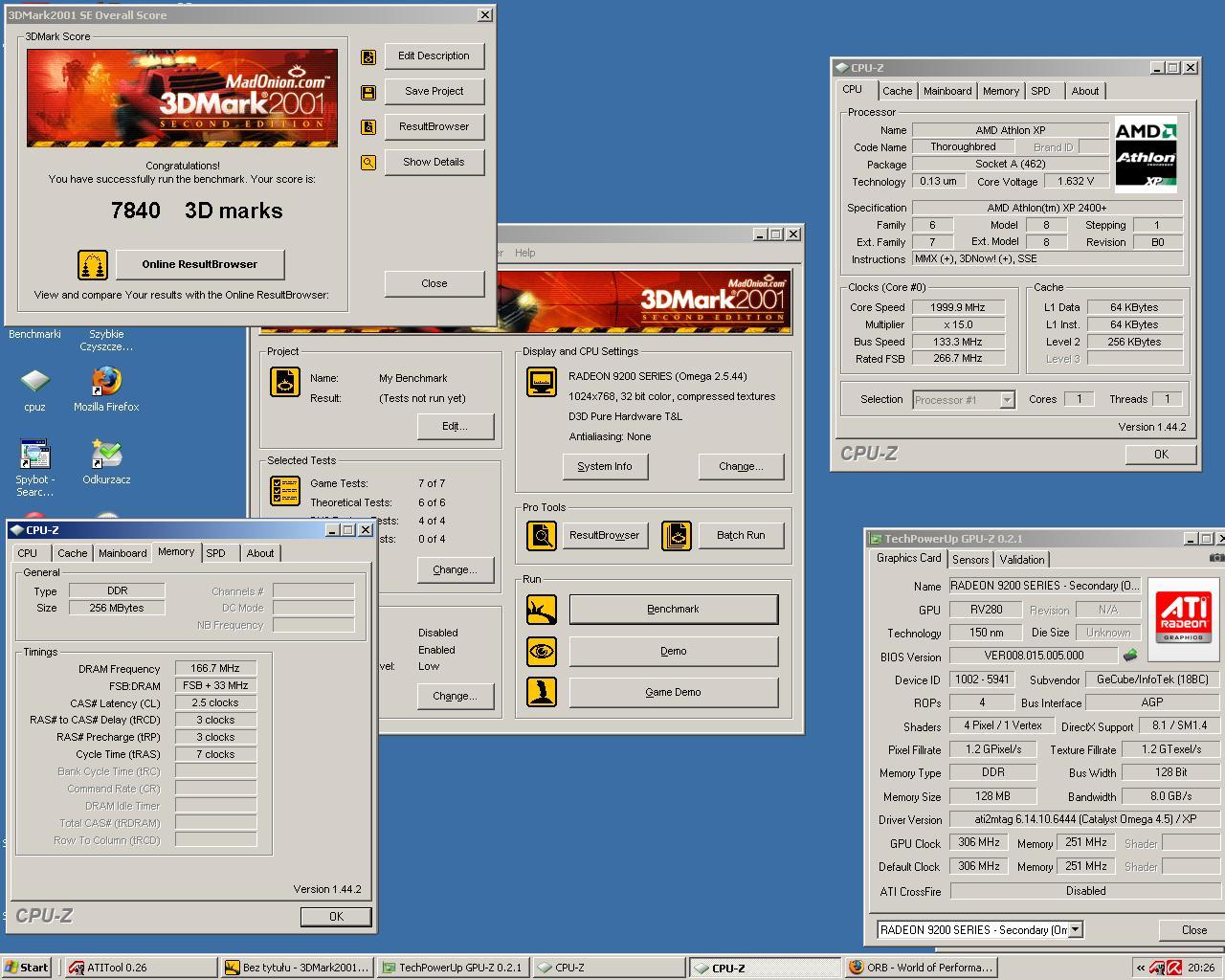Click the Start button on taskbar
This screenshot has height=980, width=1225.
click(26, 968)
